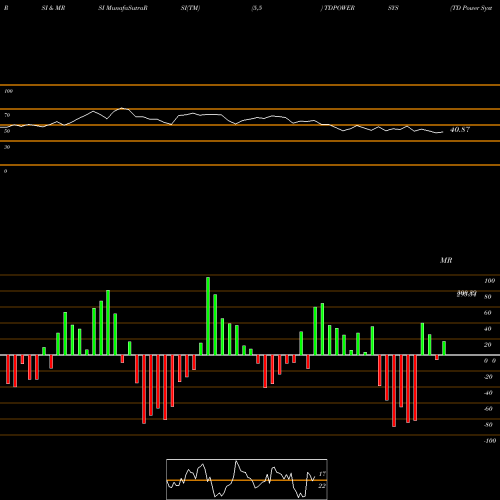Open the mini RSI overview thumbnail chart

247,479
